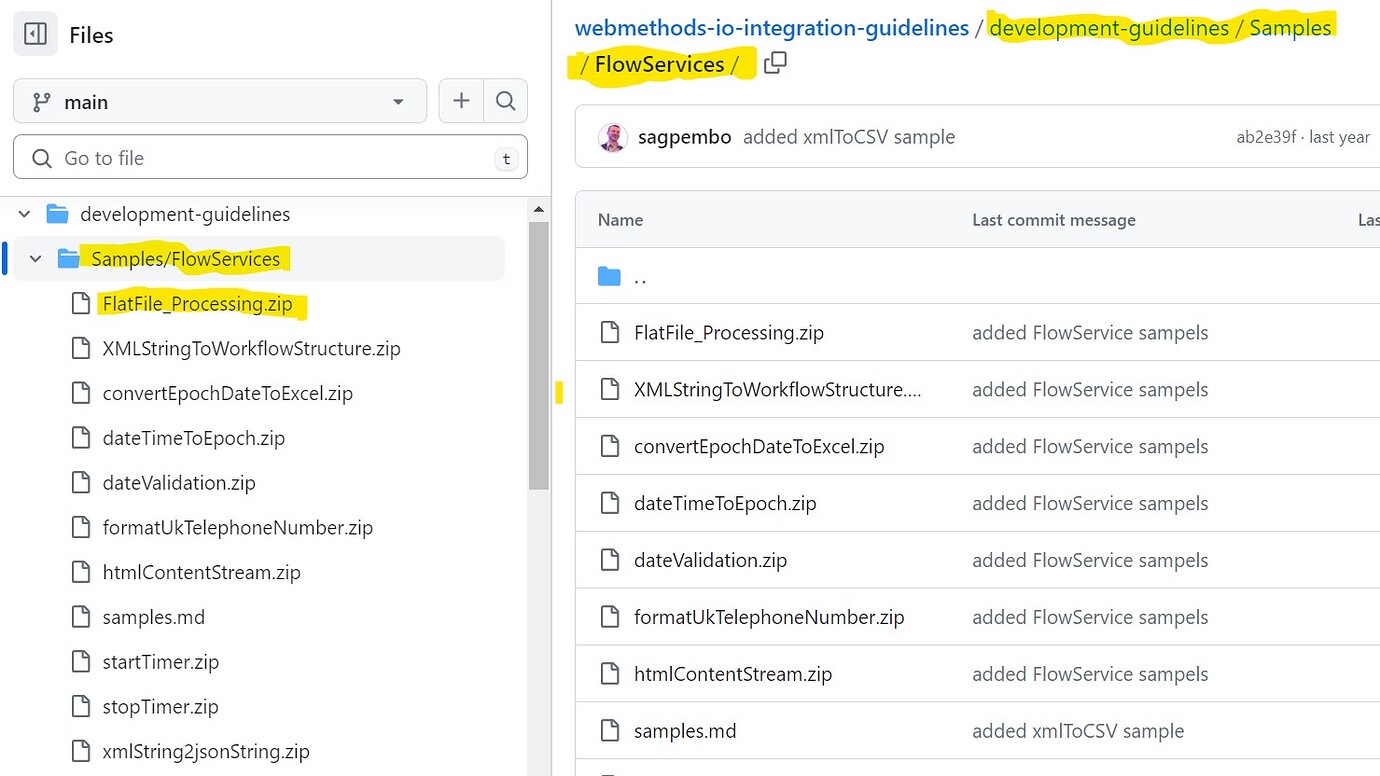Viewport: 1380px width, 776px height.
Task: Open webmethods-io-integration-guidelines breadcrumb link
Action: click(x=771, y=28)
